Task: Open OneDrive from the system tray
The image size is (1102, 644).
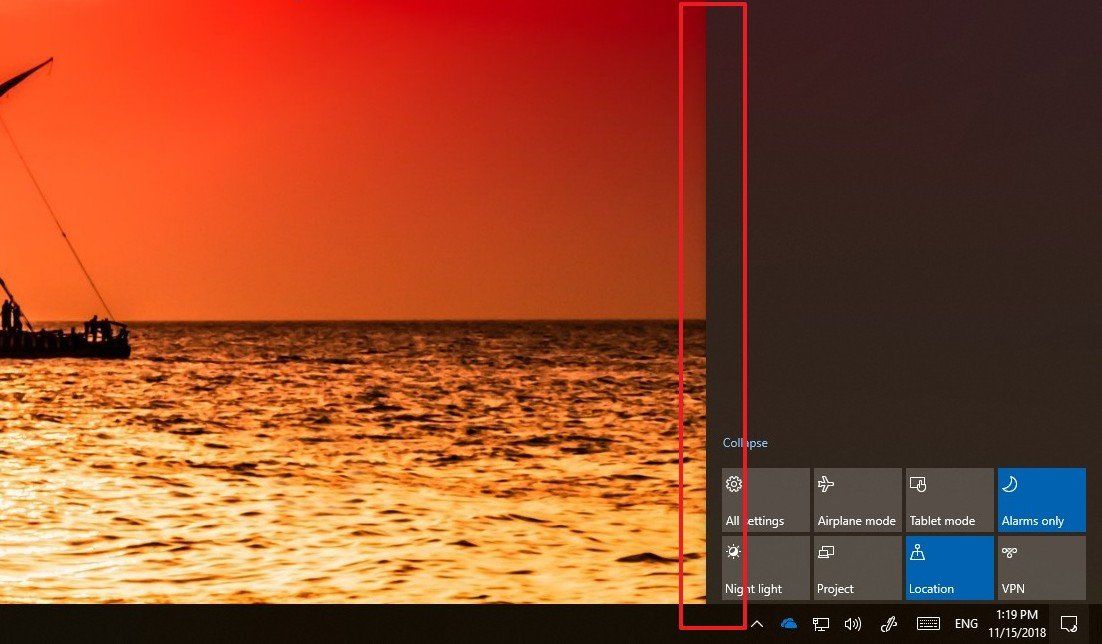Action: (789, 623)
